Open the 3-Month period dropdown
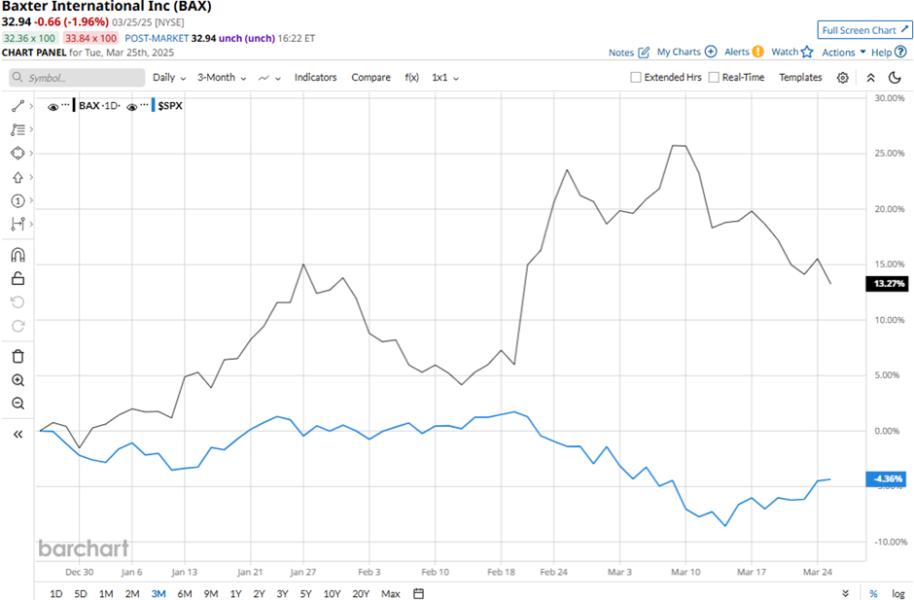 [x=222, y=78]
